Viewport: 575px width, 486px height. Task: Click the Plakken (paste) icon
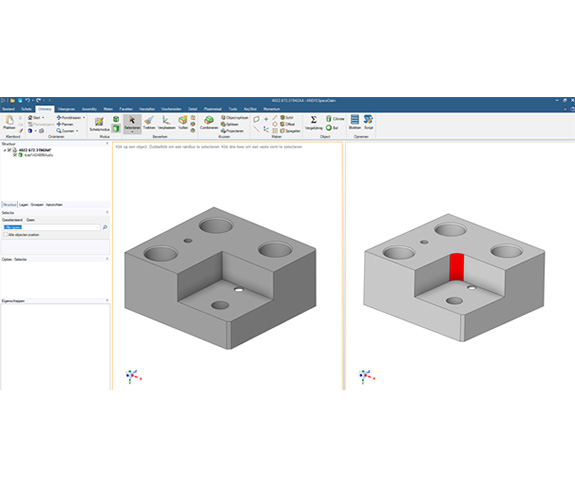pyautogui.click(x=9, y=123)
